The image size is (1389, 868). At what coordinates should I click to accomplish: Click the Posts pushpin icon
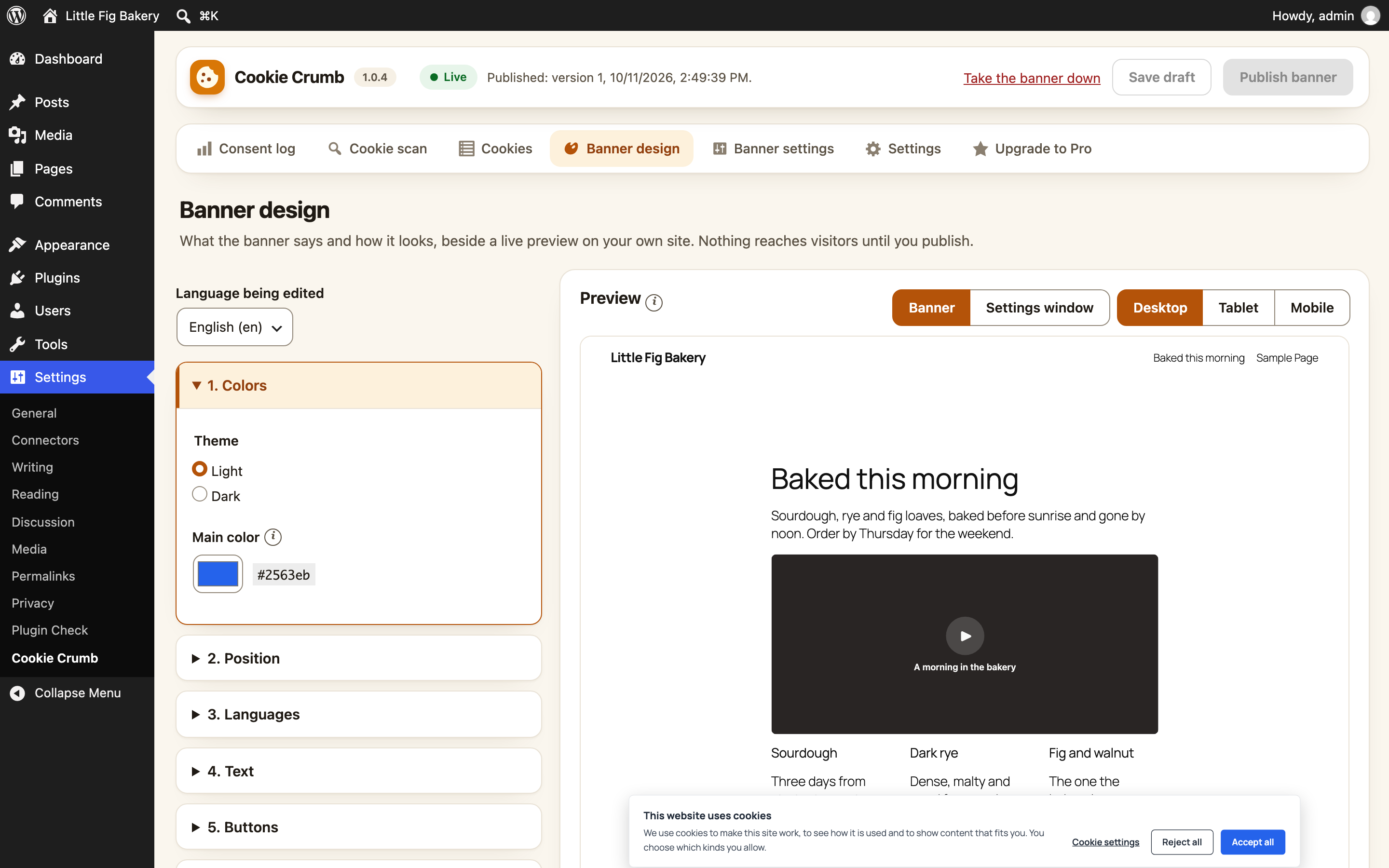17,102
